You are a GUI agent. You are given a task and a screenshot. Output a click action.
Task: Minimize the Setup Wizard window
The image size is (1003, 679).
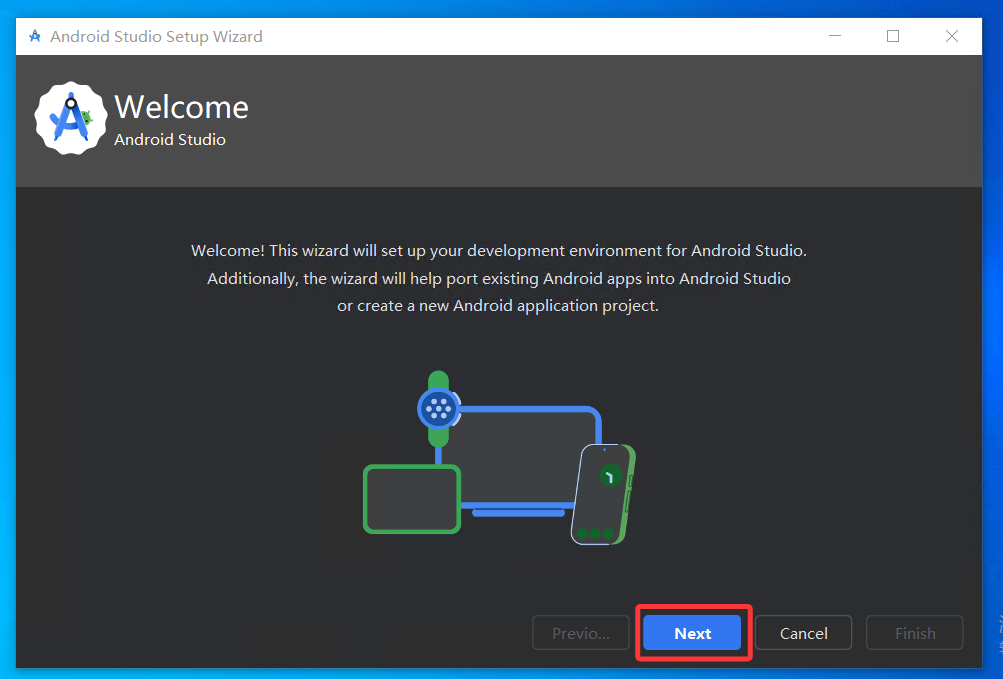click(835, 37)
